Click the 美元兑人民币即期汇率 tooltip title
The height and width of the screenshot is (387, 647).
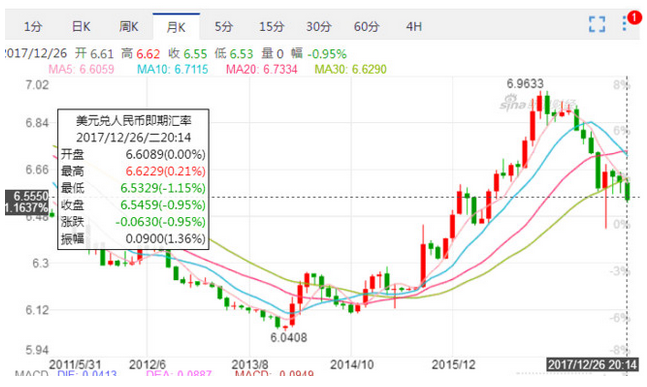coord(133,120)
